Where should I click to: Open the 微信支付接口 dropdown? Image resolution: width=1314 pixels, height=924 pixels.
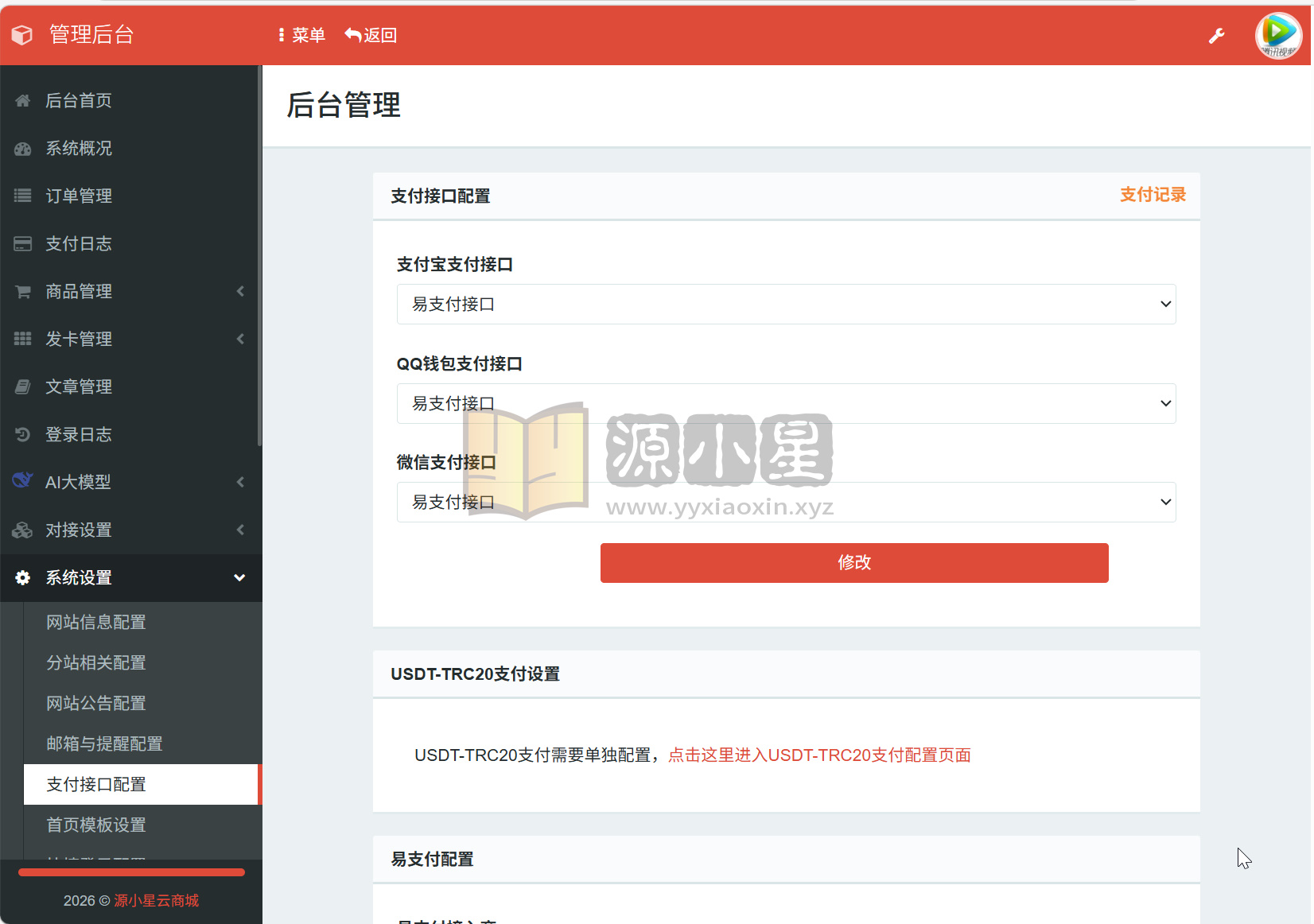pyautogui.click(x=786, y=502)
